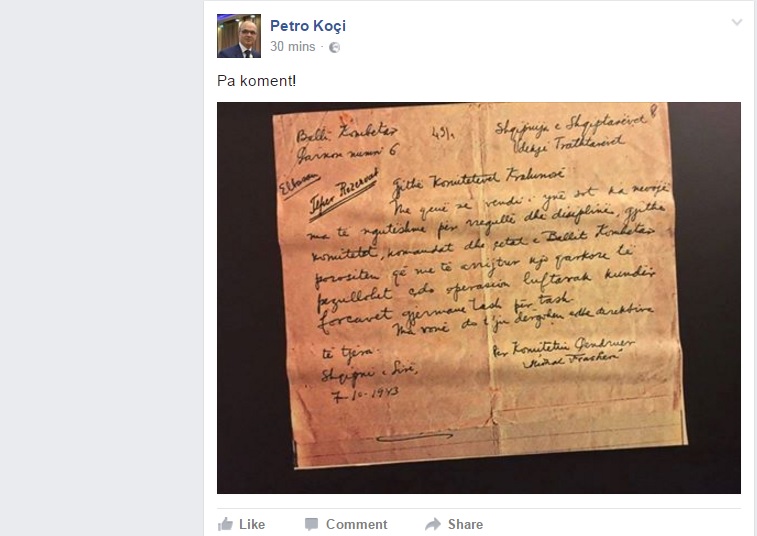
Task: Open Petro Koçi's profile picture
Action: click(239, 36)
